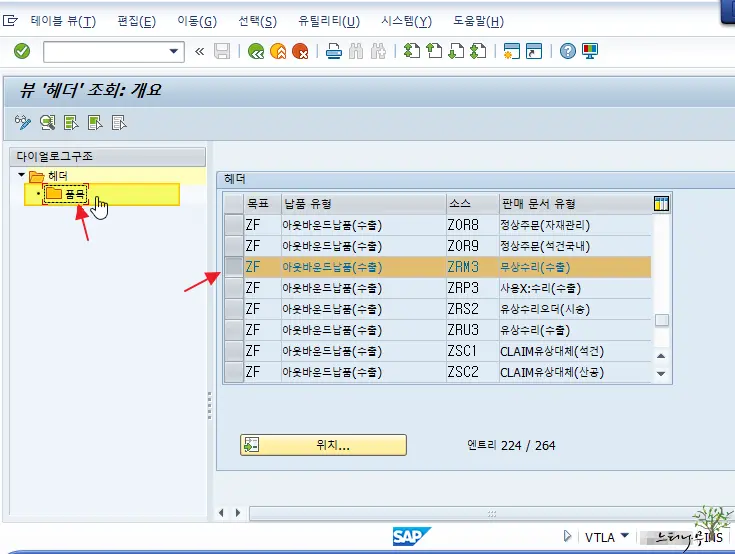Select the 헤더 folder in dialog structure

[x=49, y=176]
